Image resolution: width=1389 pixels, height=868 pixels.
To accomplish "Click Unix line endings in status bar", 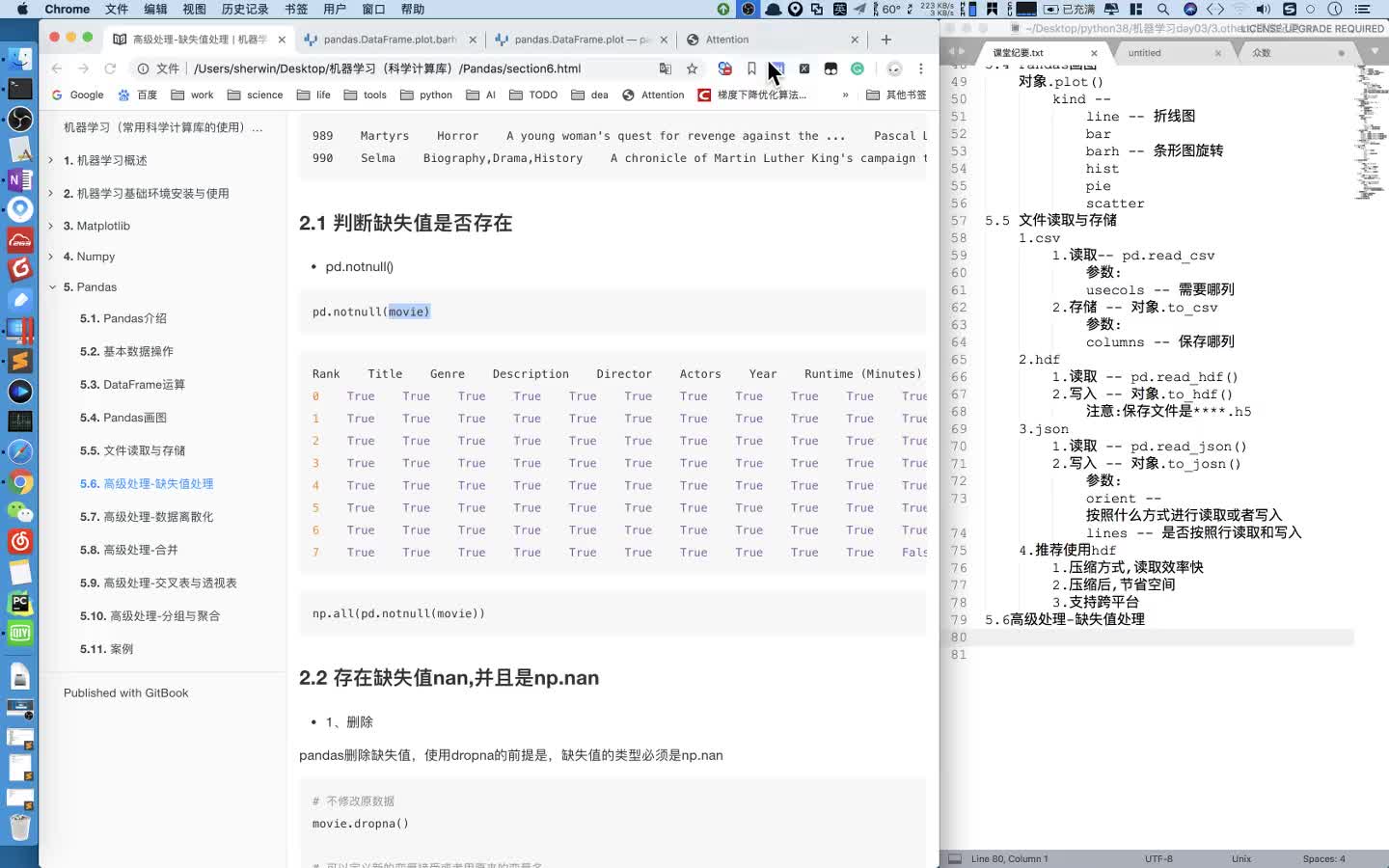I will (1241, 858).
